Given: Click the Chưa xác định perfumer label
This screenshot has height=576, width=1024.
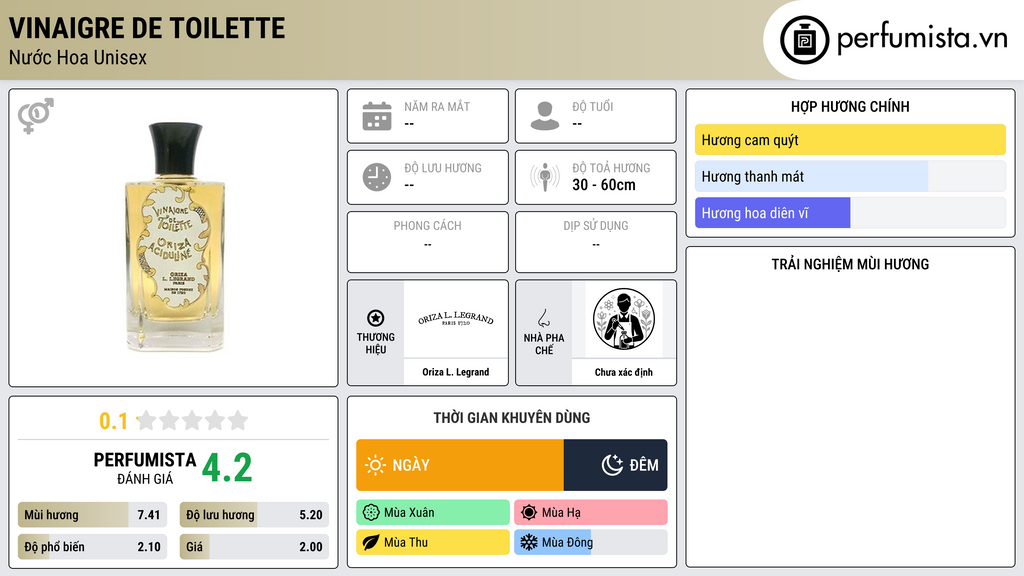Looking at the screenshot, I should pos(624,372).
